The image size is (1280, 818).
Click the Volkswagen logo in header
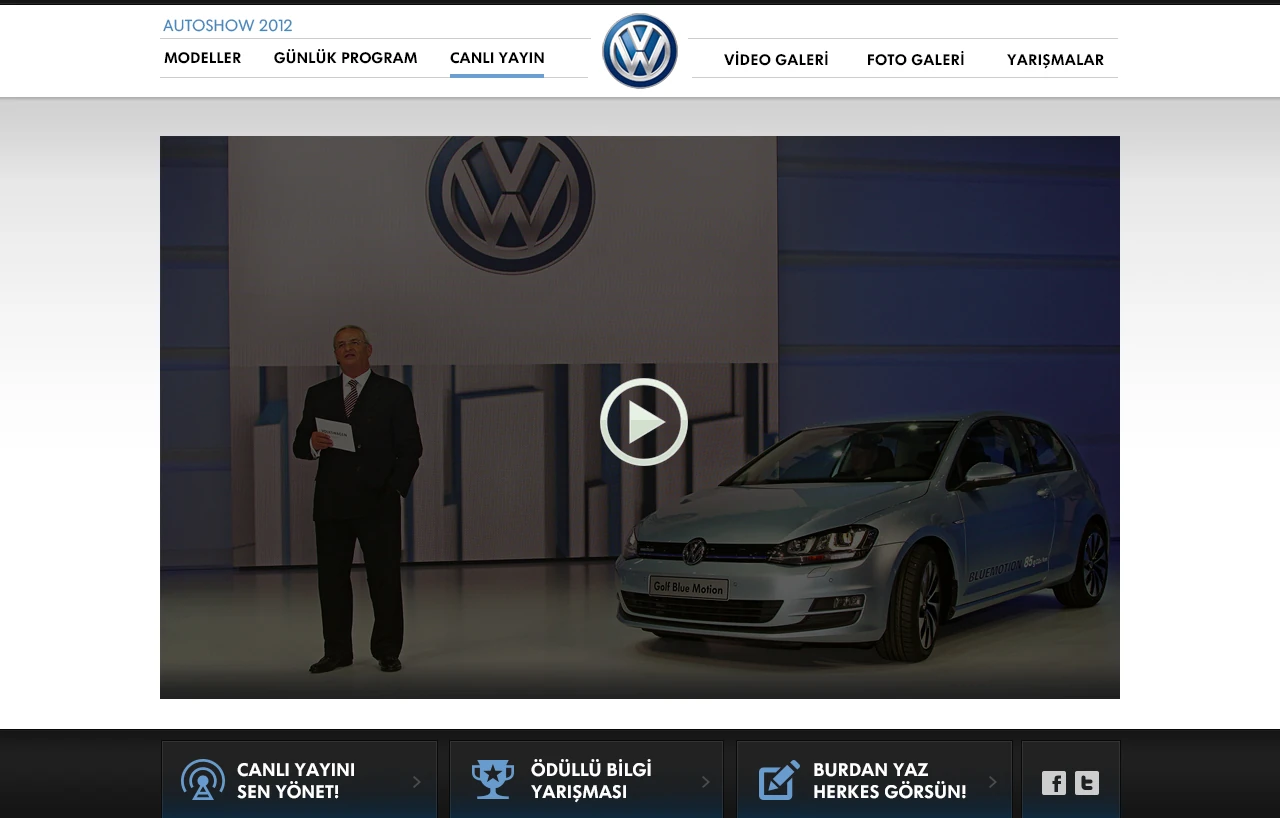640,51
